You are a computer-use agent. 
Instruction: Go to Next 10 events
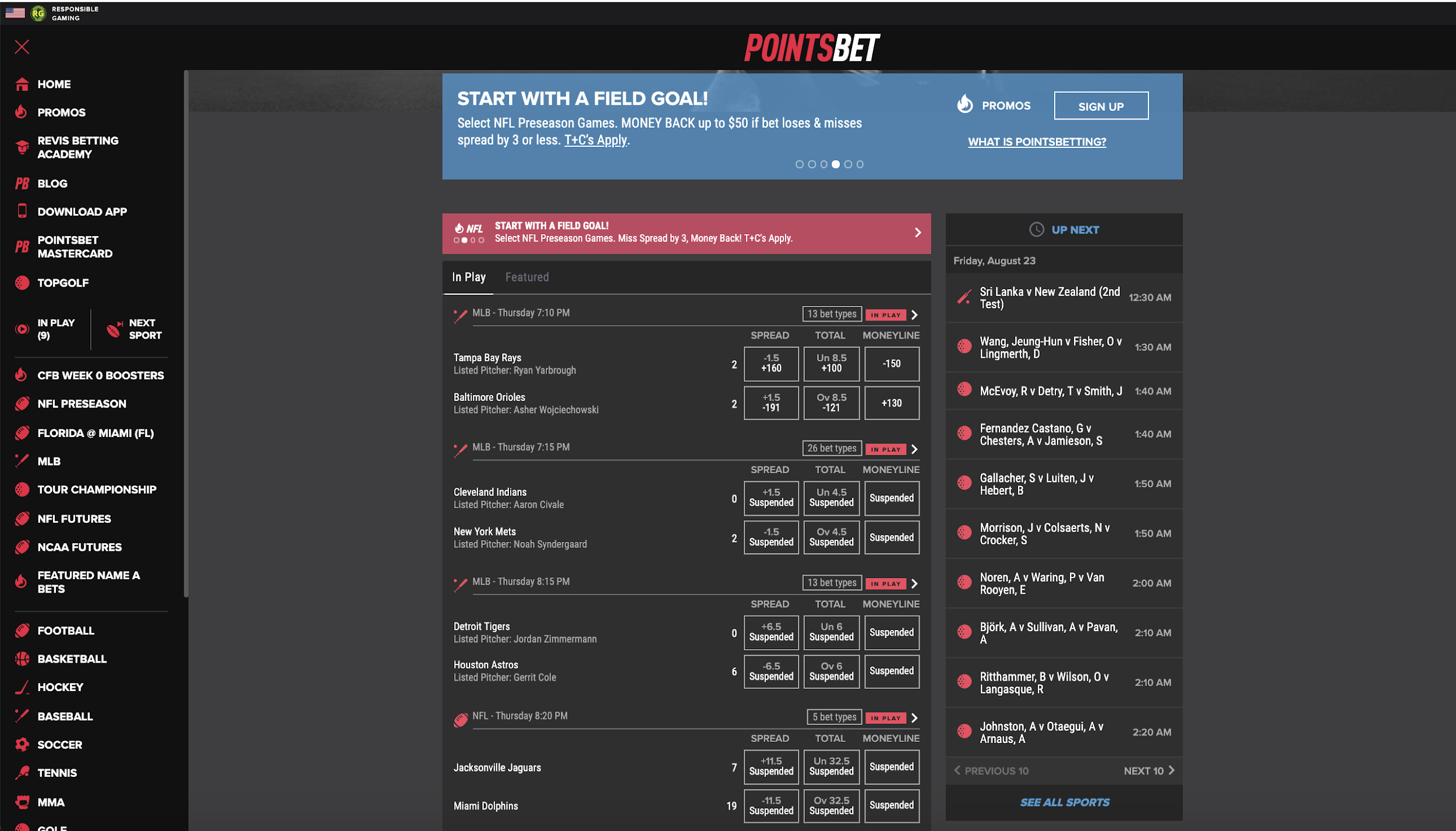[x=1148, y=770]
